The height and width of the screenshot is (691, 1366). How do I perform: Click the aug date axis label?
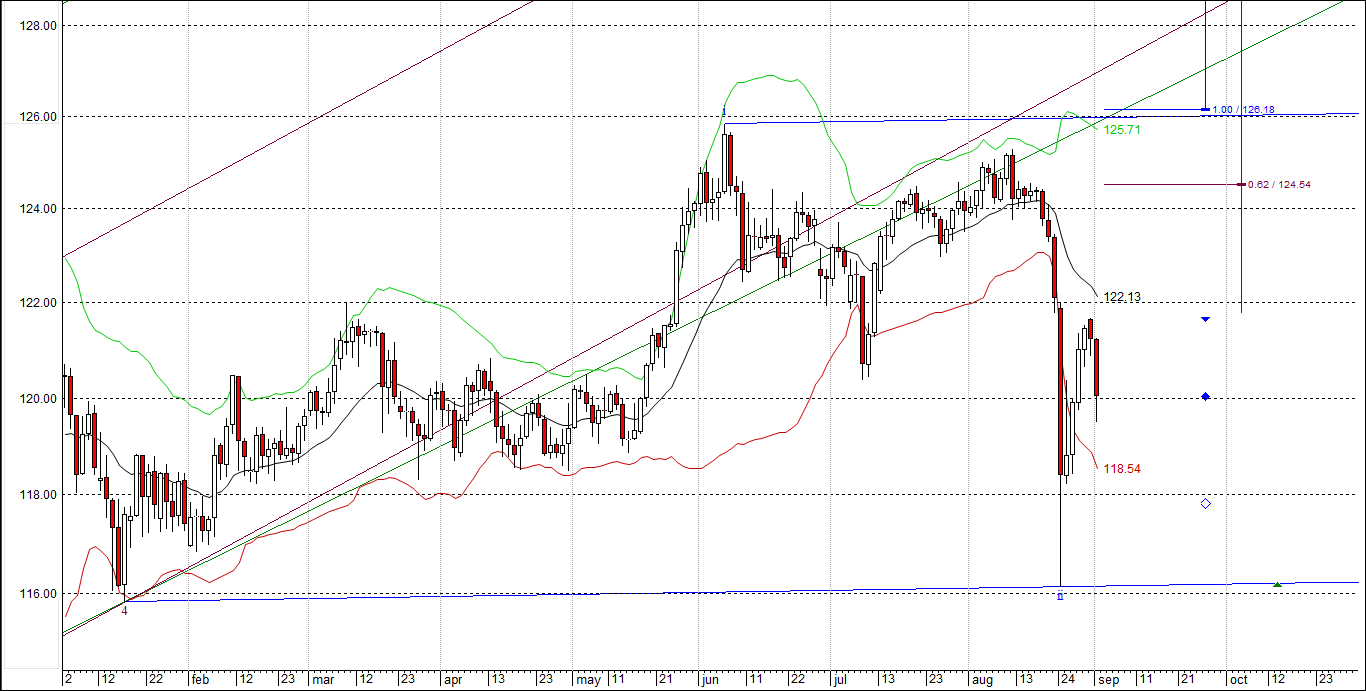click(981, 679)
